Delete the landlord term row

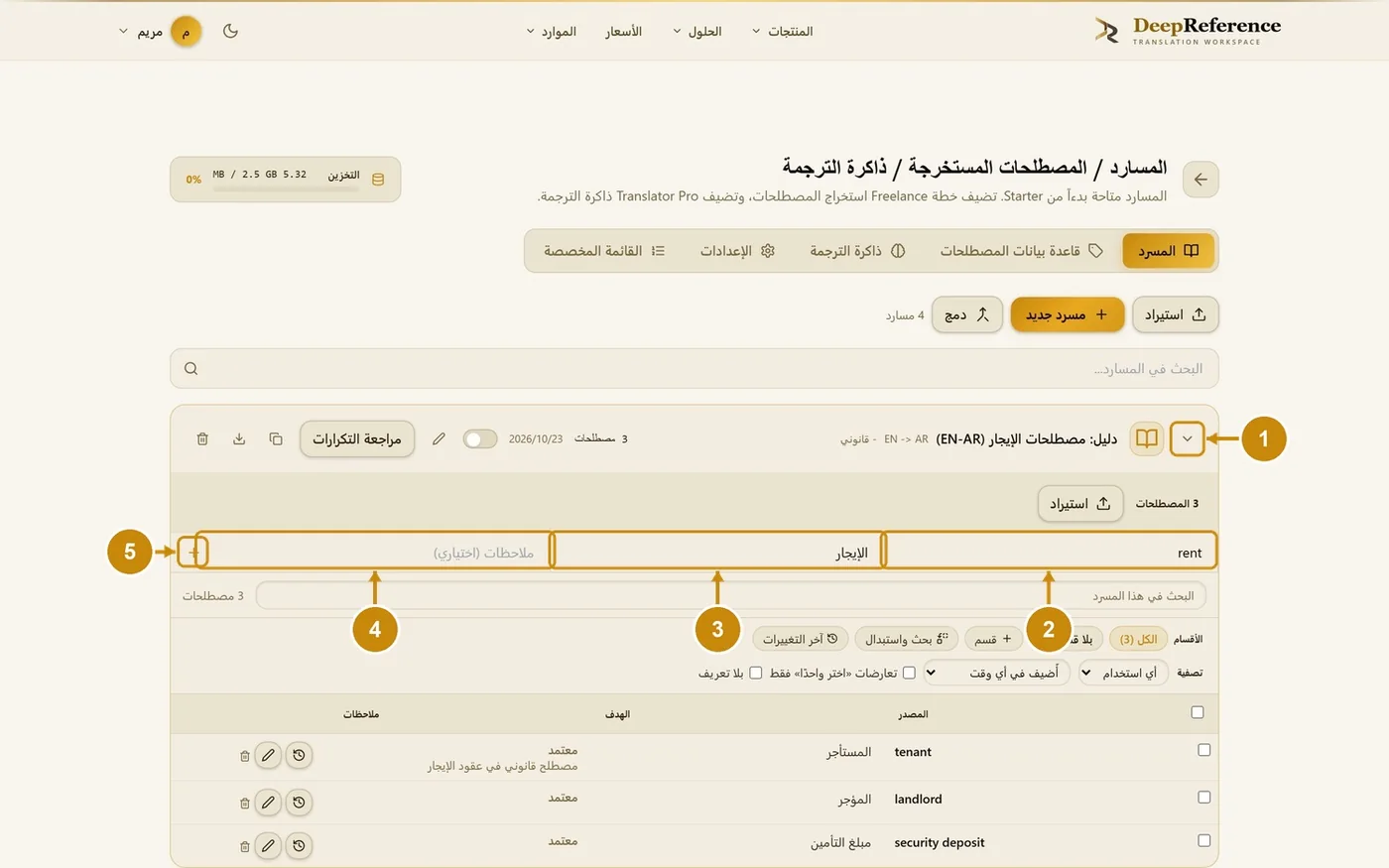point(244,803)
